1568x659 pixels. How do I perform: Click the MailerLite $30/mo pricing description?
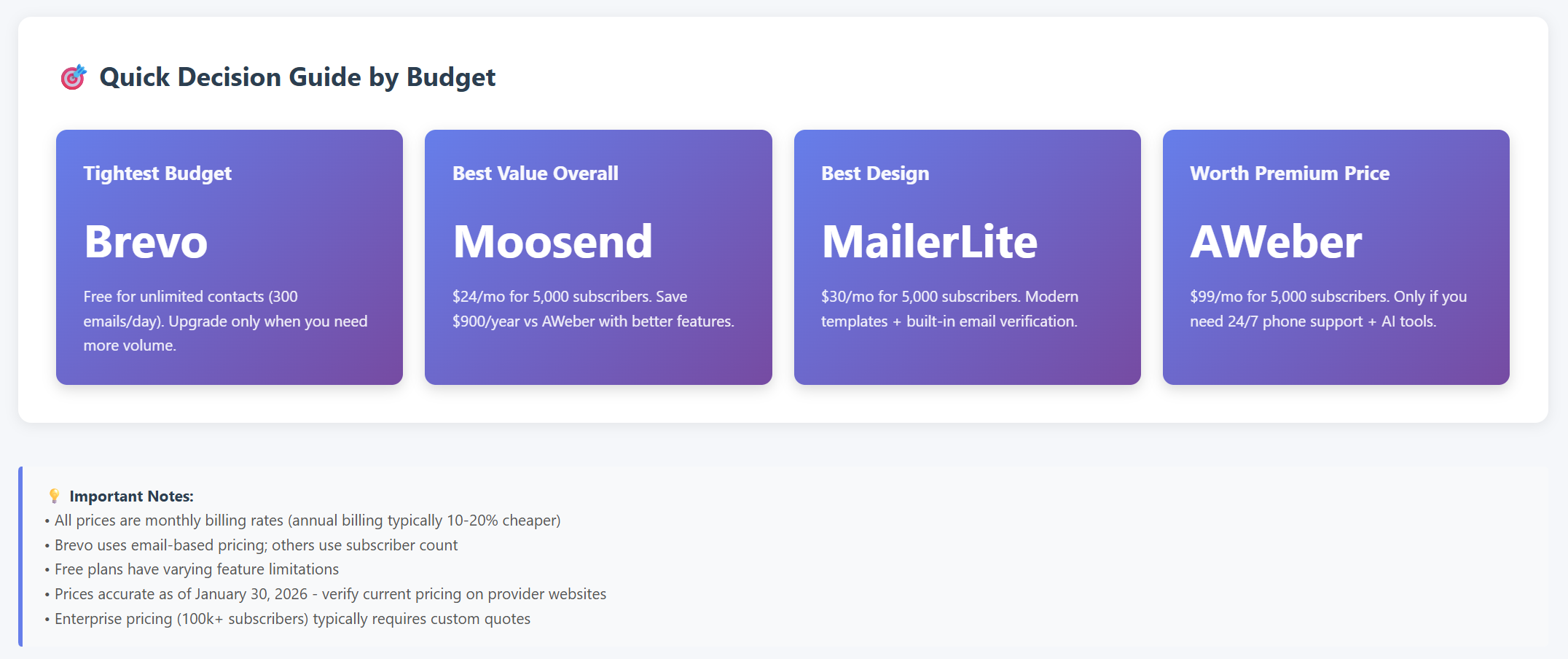pyautogui.click(x=949, y=308)
